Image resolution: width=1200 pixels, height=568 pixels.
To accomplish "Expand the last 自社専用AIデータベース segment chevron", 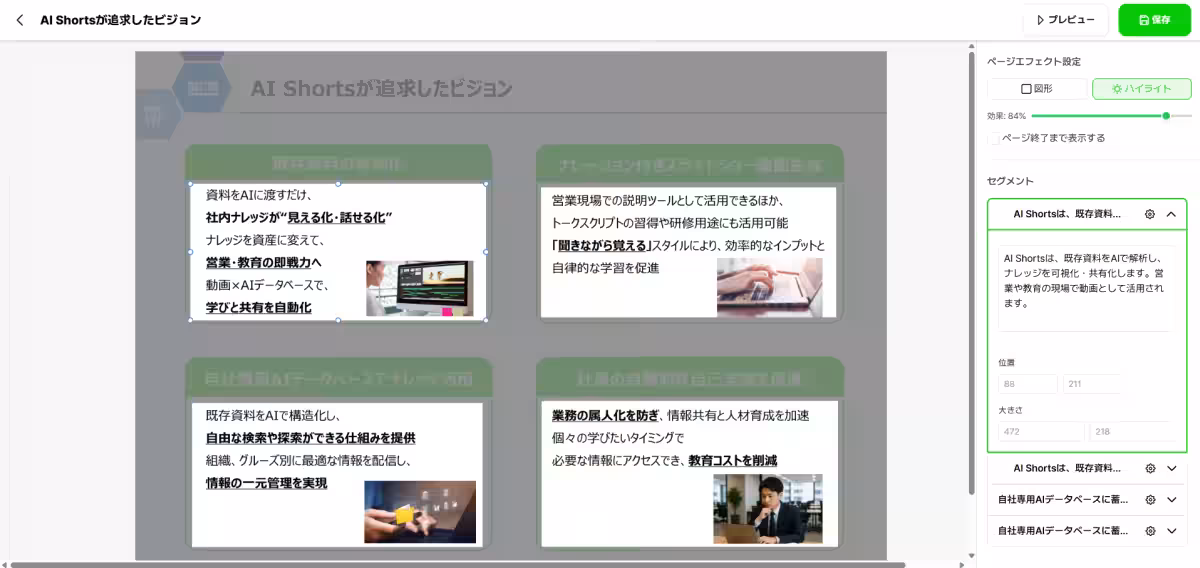I will coord(1172,530).
